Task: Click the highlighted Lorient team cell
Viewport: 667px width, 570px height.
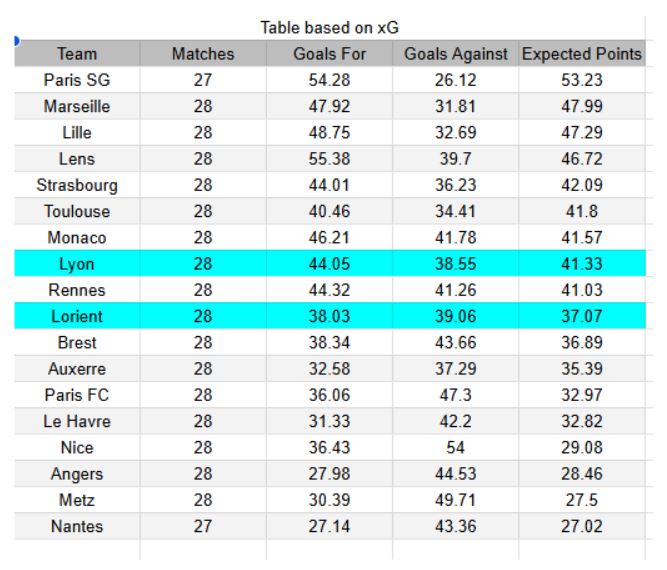Action: coord(77,316)
